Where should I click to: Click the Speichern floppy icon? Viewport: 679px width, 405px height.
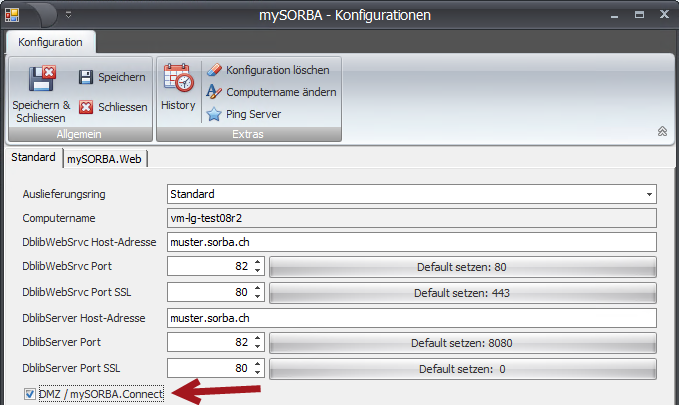(x=86, y=77)
